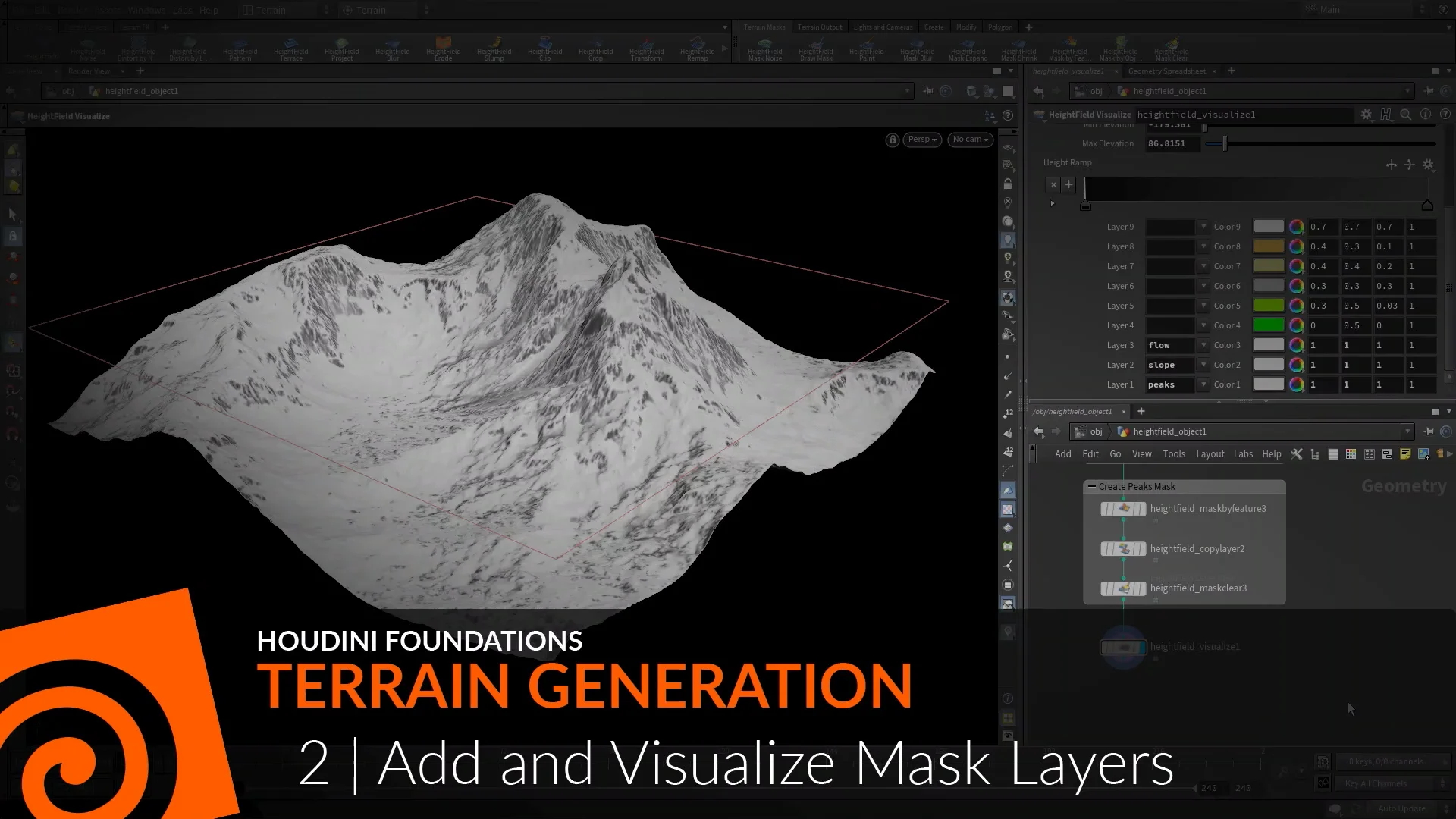The width and height of the screenshot is (1456, 819).
Task: Click the magnifier search icon in the parameter pane
Action: (1406, 115)
